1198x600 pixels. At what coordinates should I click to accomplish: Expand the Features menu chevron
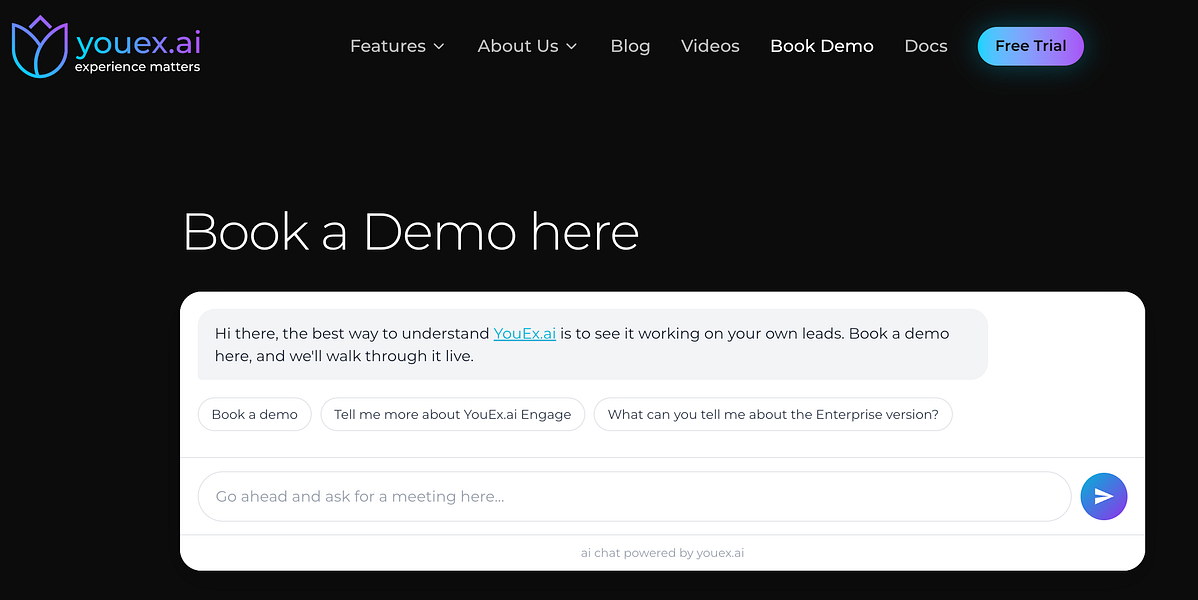click(439, 47)
